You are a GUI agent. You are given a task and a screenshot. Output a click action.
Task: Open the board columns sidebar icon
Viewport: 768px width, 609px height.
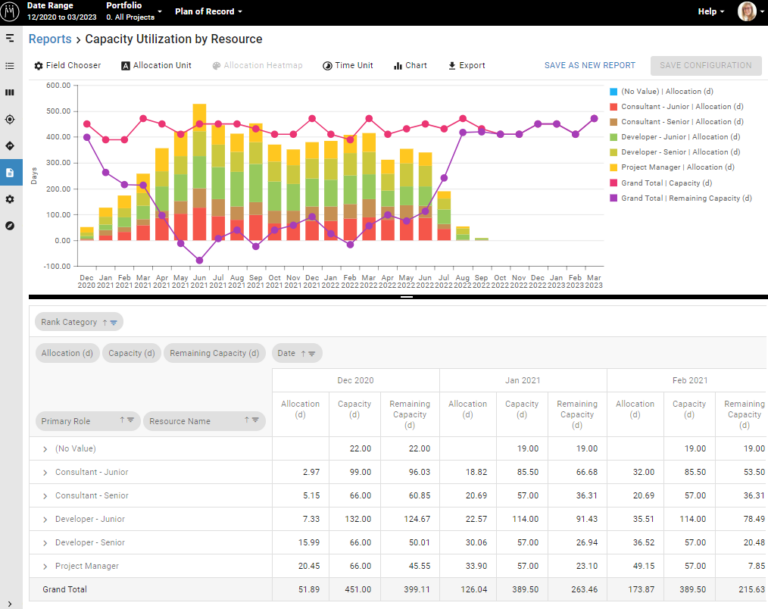(10, 93)
